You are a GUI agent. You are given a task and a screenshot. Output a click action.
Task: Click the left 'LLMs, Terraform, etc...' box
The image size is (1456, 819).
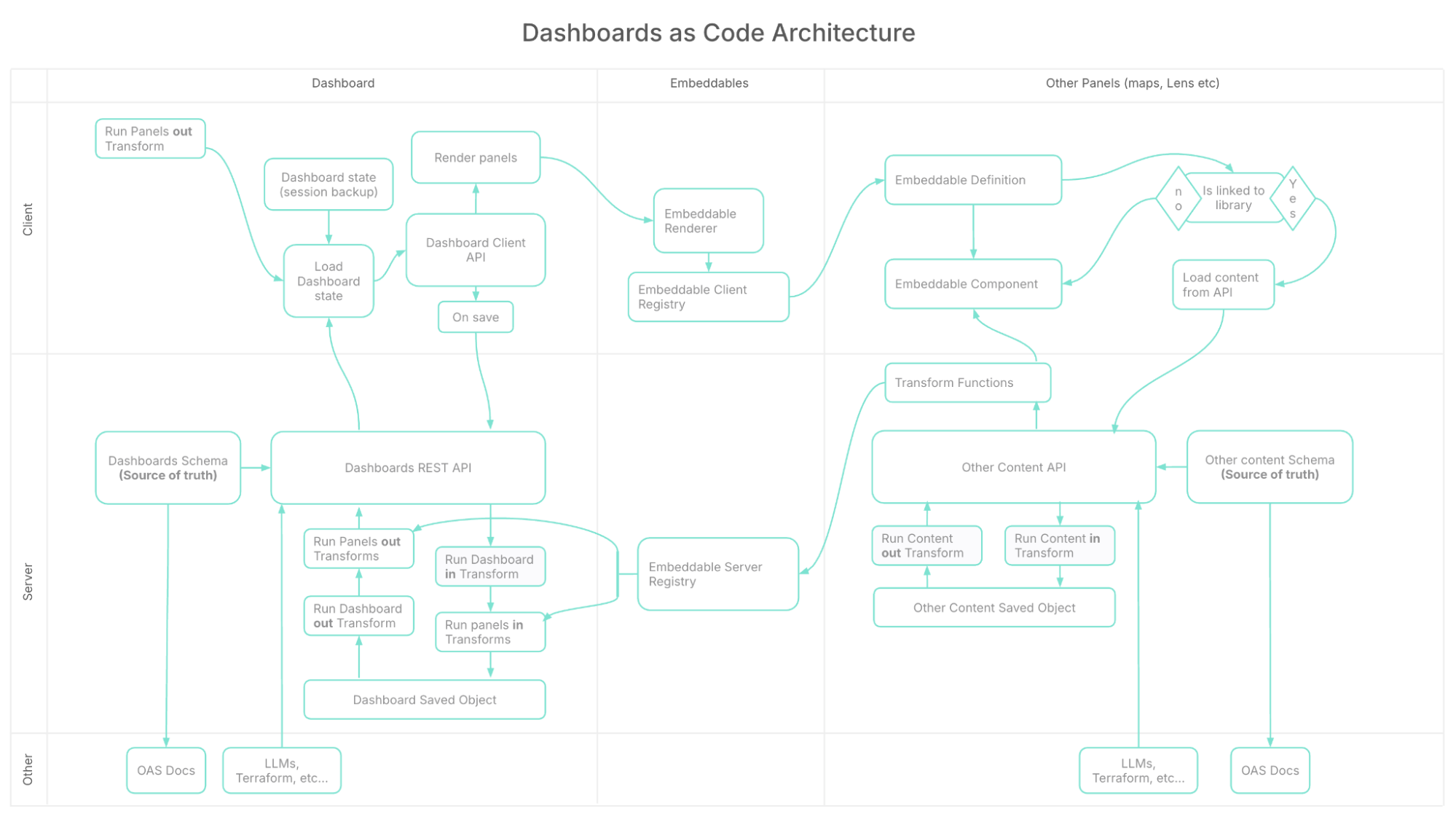[x=282, y=770]
